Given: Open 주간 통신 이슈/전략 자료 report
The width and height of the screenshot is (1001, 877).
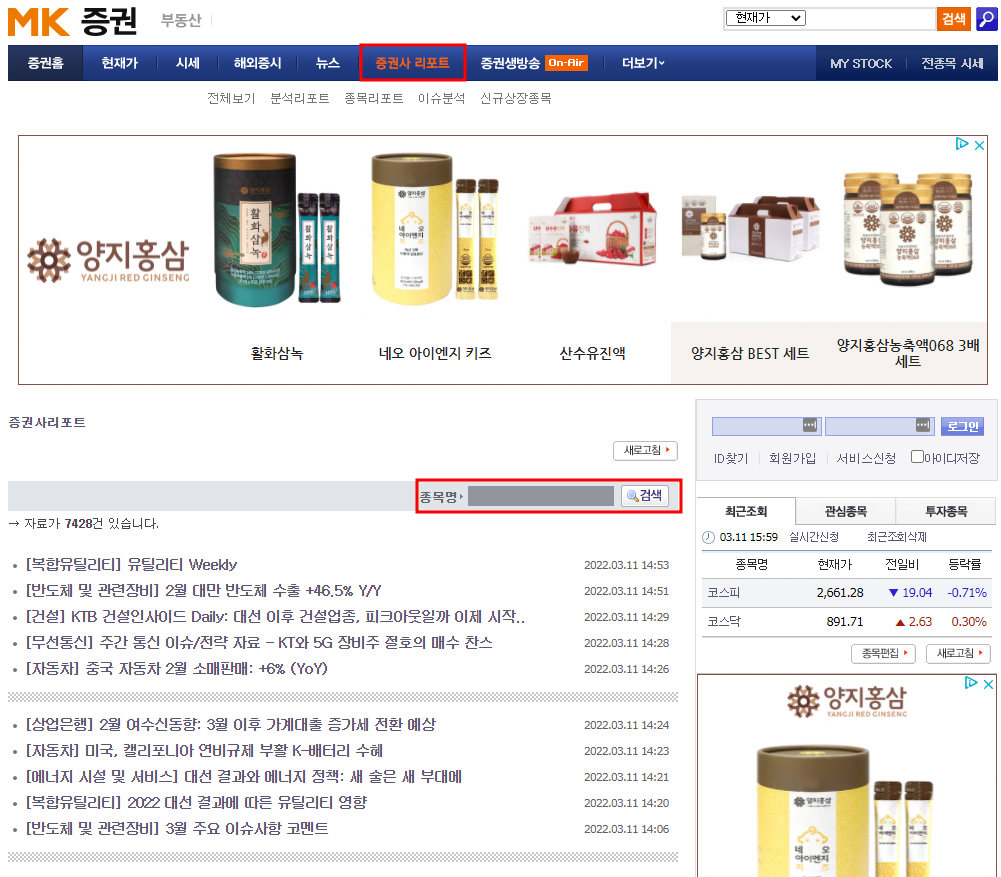Looking at the screenshot, I should (259, 643).
